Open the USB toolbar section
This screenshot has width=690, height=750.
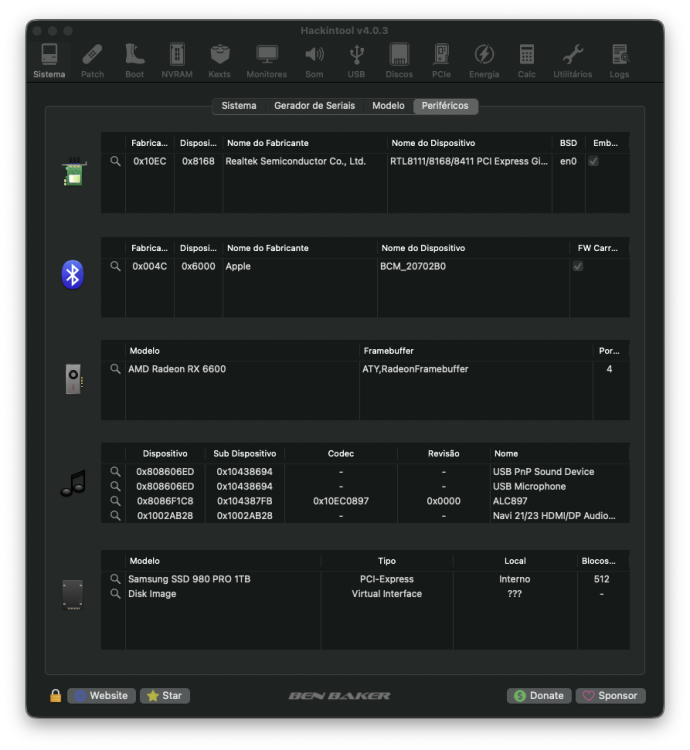[356, 61]
